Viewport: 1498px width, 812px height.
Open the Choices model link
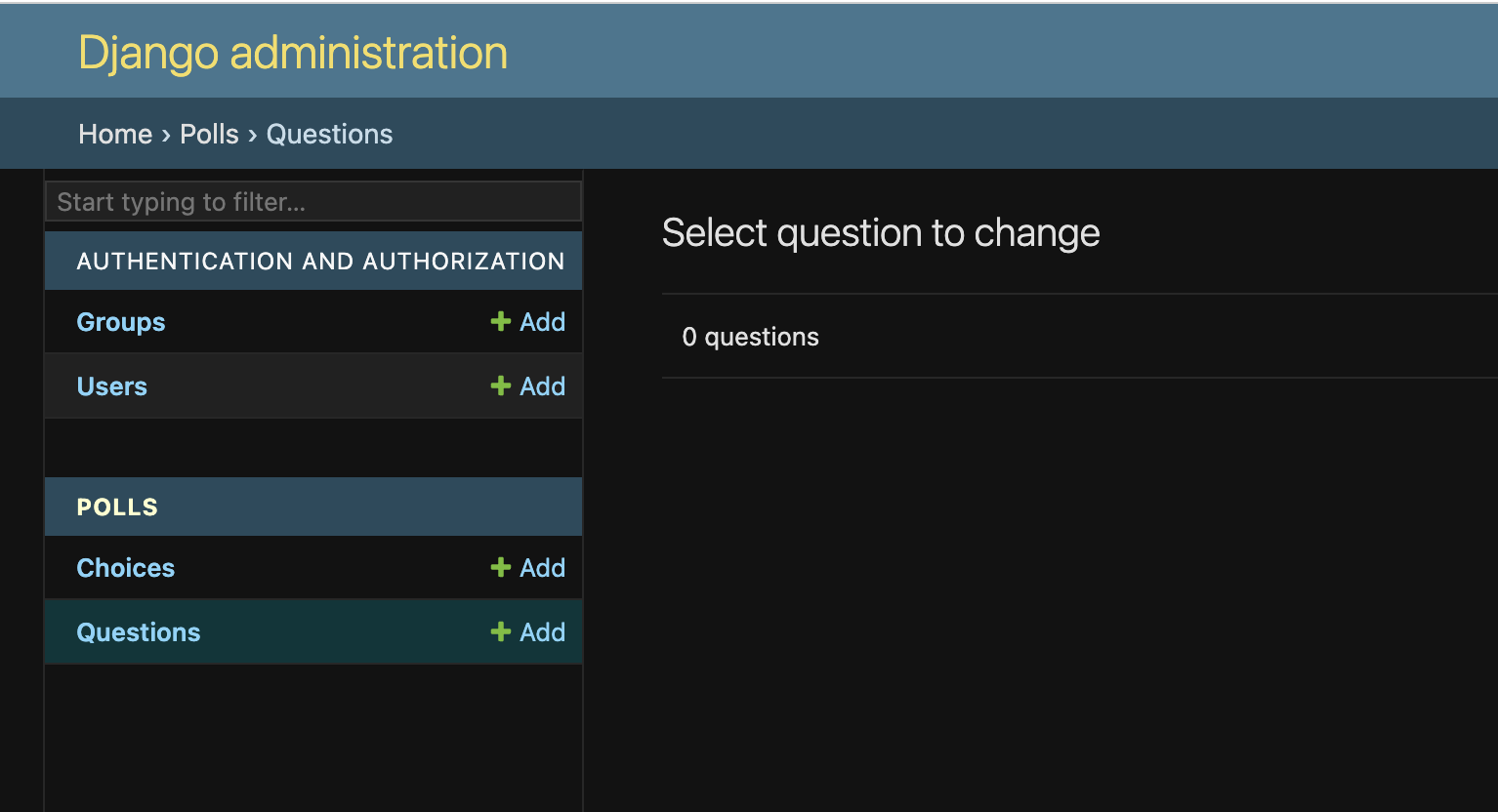tap(126, 568)
